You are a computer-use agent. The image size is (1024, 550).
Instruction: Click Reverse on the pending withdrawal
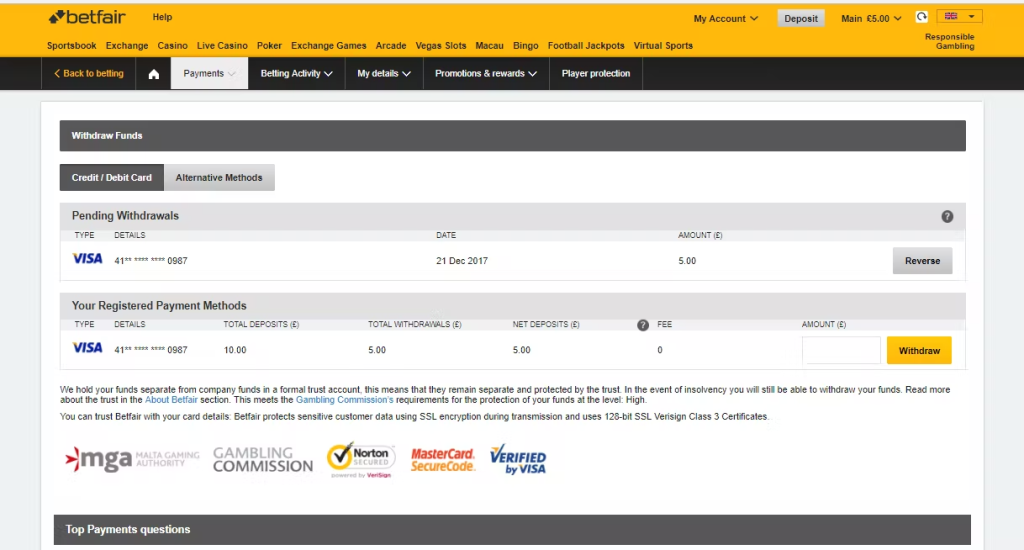(922, 261)
